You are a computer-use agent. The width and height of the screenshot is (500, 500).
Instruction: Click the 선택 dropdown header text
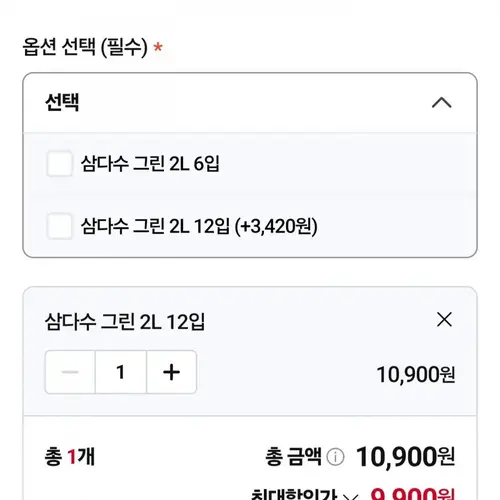point(62,102)
